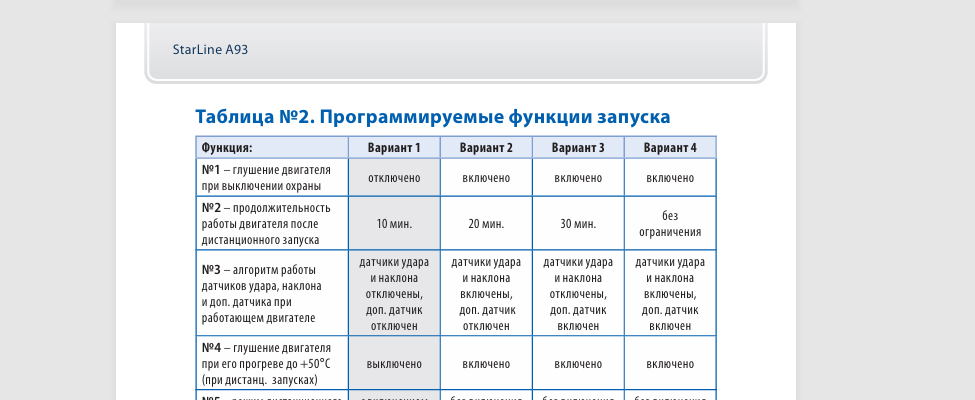Click the 'Вариант 2' column header
Screen dimensions: 975x400
(486, 148)
